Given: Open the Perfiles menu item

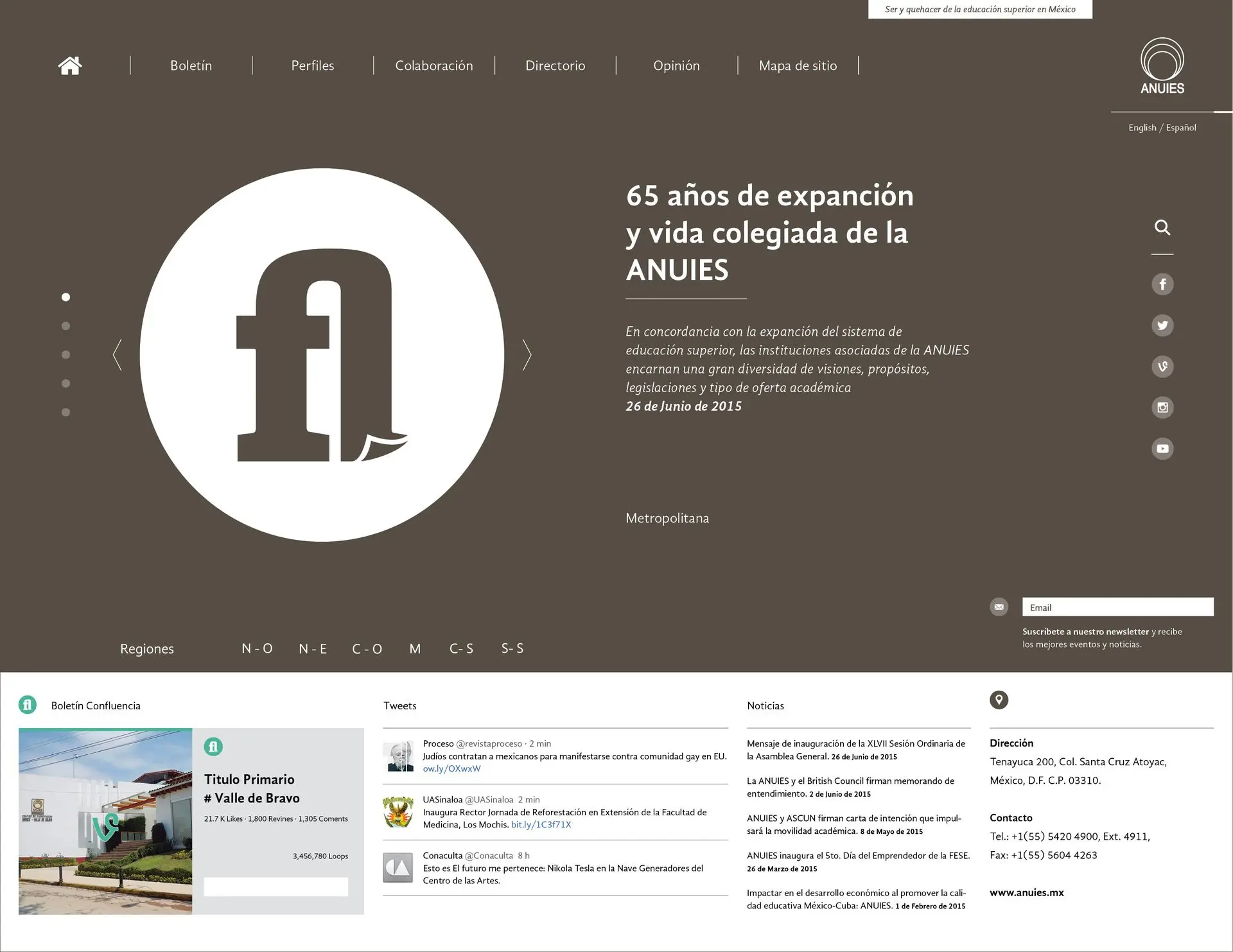Looking at the screenshot, I should coord(313,65).
